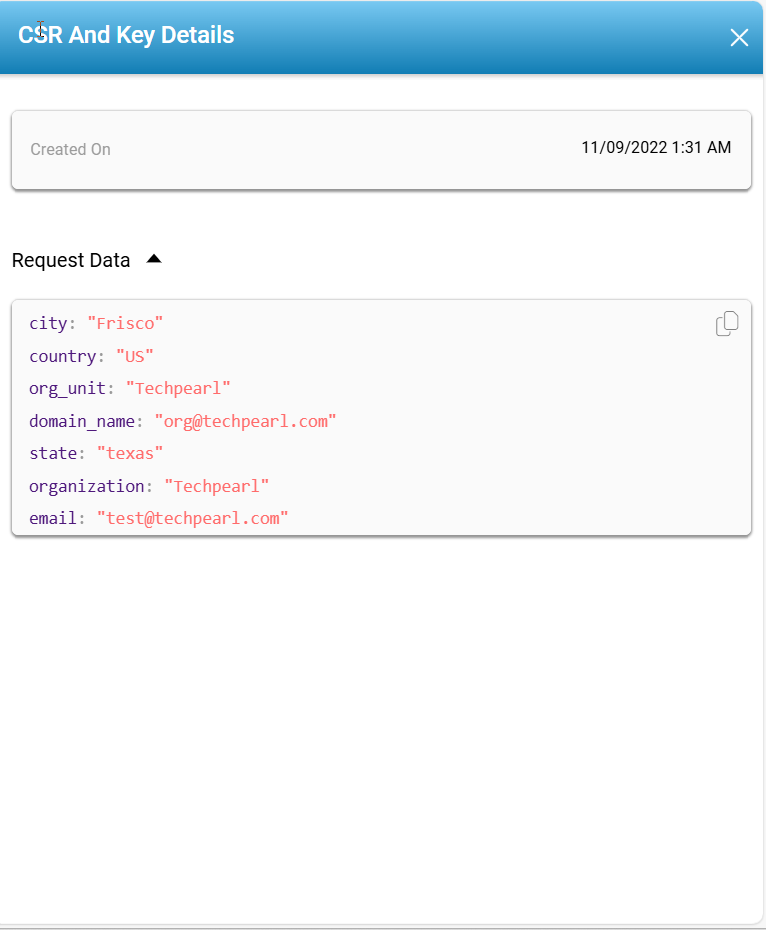Select the "test@techpearl.com" email value

point(192,518)
